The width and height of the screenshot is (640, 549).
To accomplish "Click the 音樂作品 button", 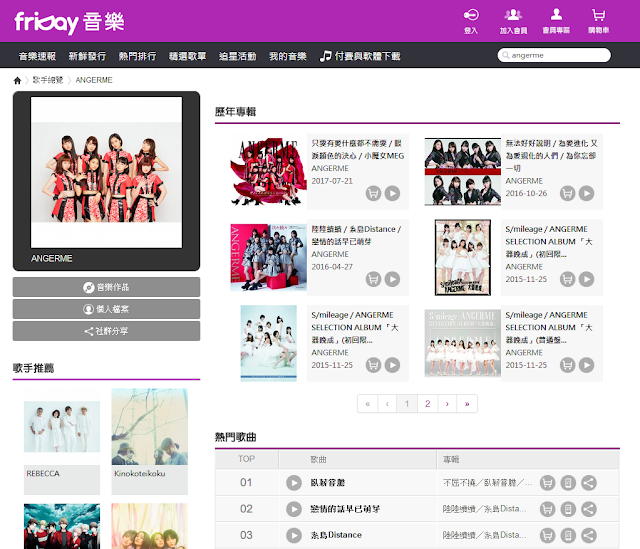I will click(107, 287).
